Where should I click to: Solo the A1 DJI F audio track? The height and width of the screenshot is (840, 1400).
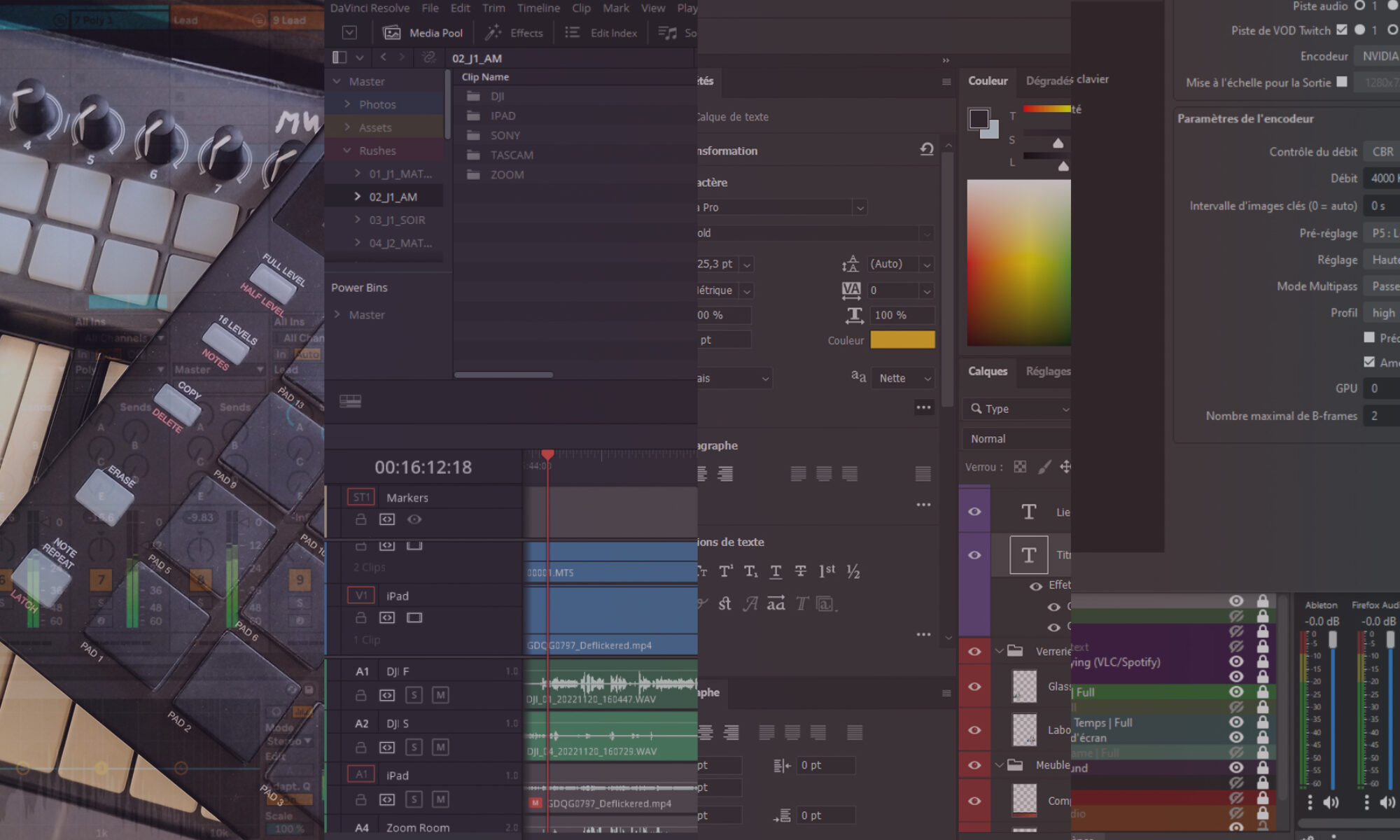[x=414, y=695]
